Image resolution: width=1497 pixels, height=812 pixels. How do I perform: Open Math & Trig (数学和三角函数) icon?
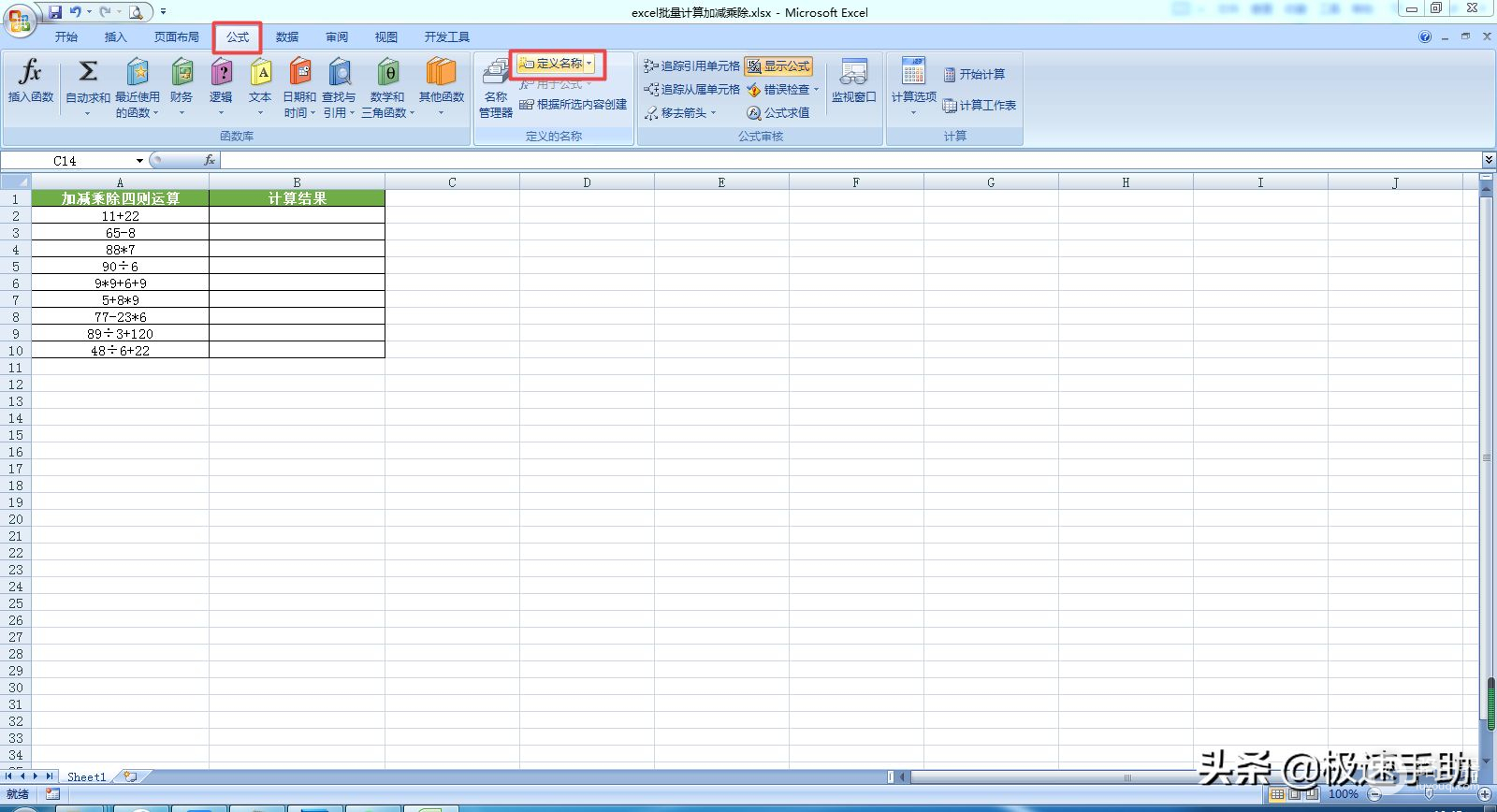pos(387,73)
